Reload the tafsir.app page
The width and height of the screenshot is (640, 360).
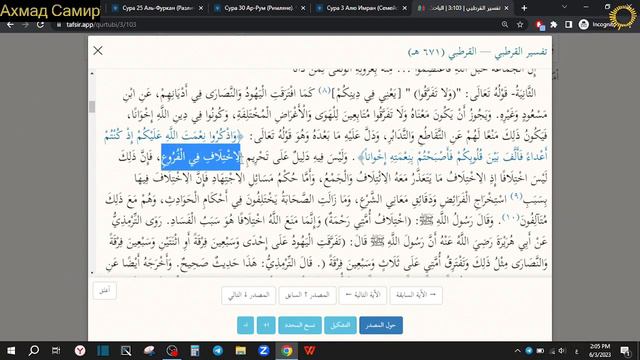tap(40, 24)
